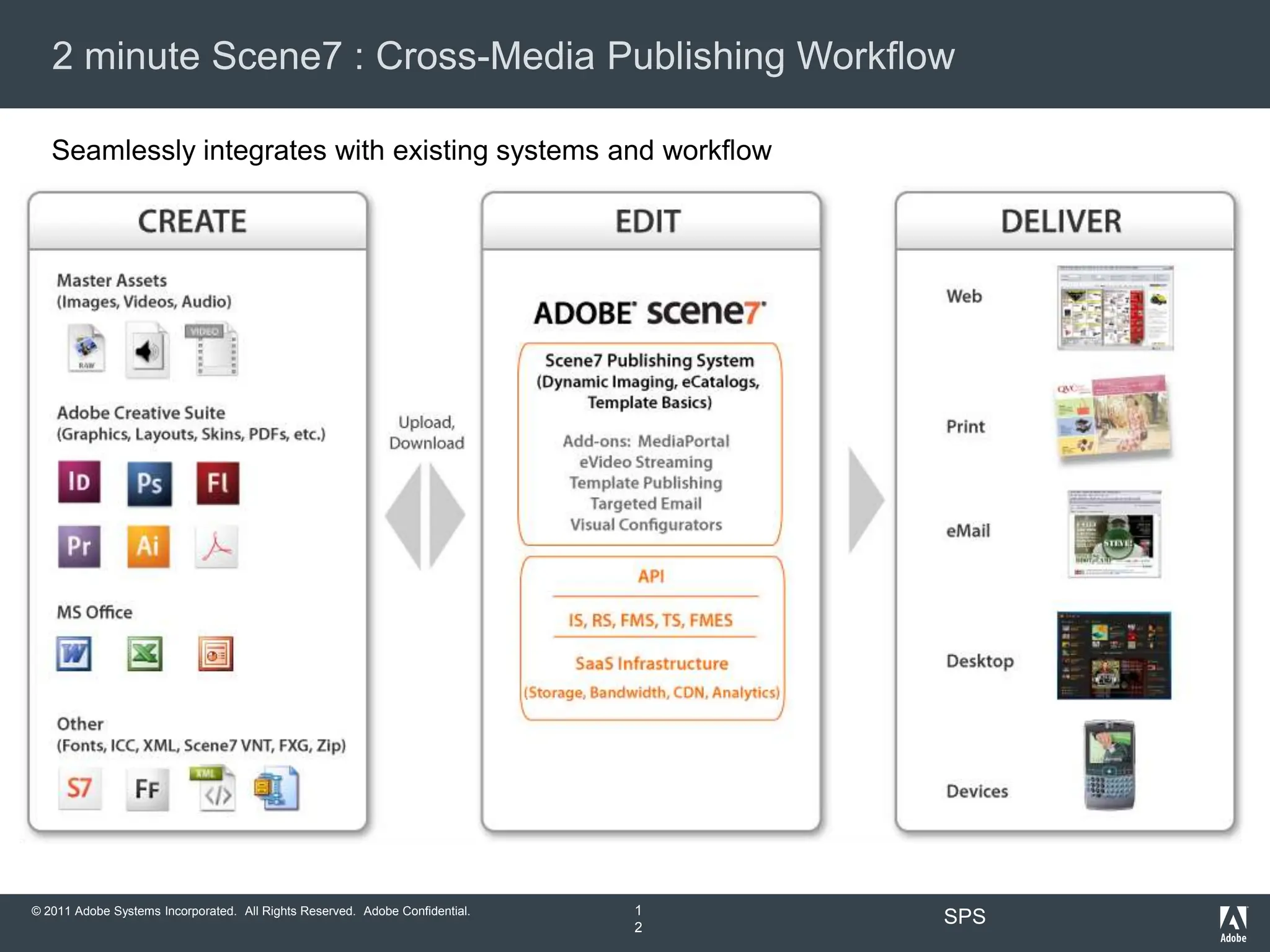Select the InDesign (Id) icon

79,482
